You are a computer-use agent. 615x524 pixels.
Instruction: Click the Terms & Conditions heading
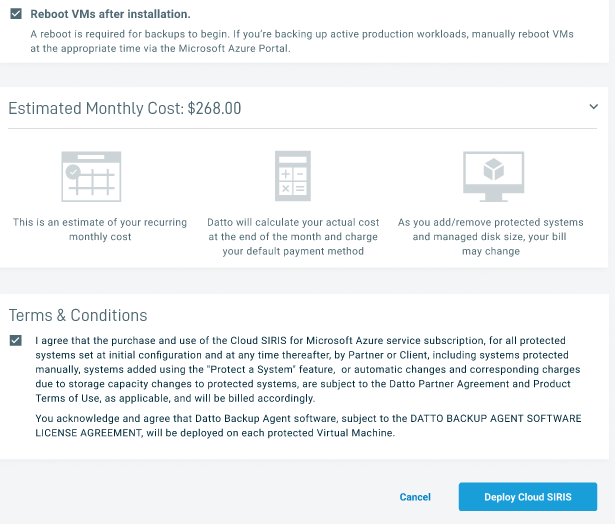click(x=78, y=315)
